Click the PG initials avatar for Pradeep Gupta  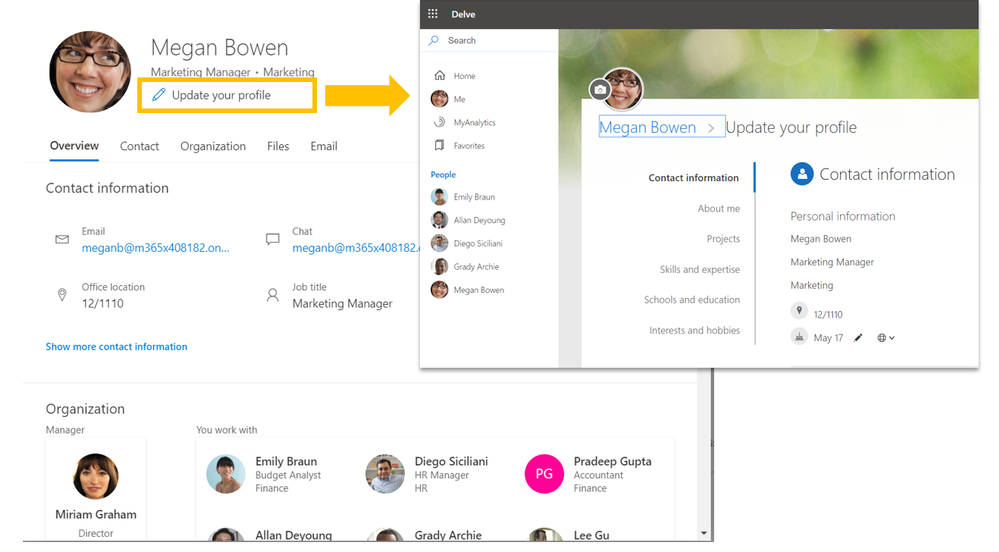click(544, 474)
